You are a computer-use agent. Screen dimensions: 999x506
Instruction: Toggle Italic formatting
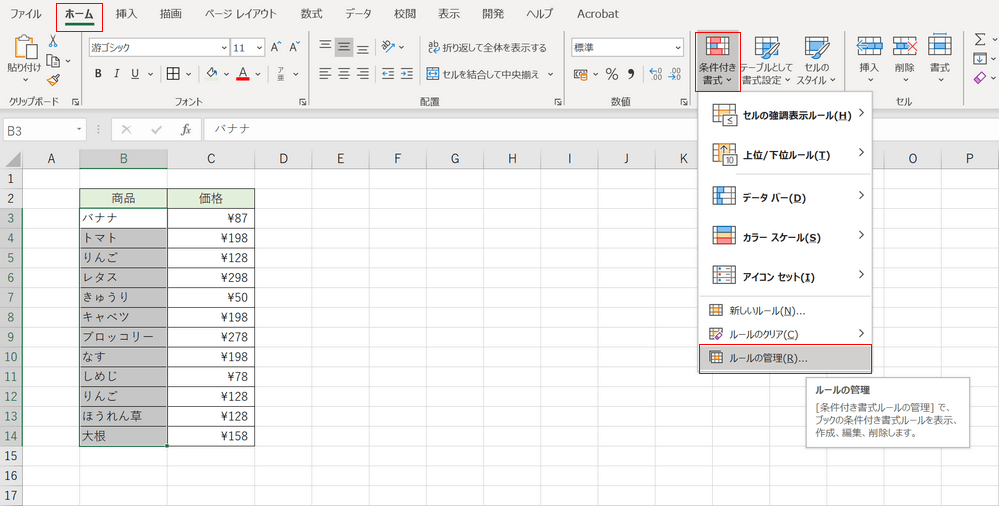pos(116,74)
